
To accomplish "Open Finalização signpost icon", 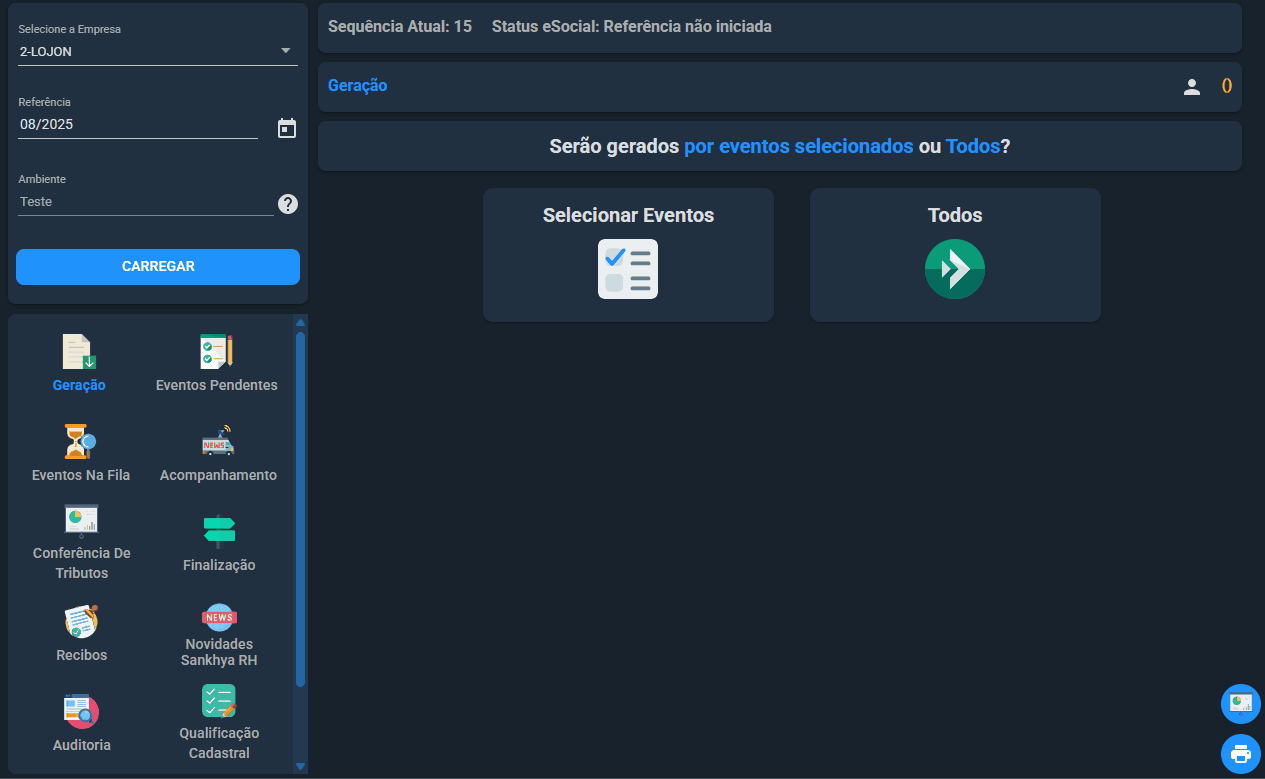I will click(x=219, y=531).
